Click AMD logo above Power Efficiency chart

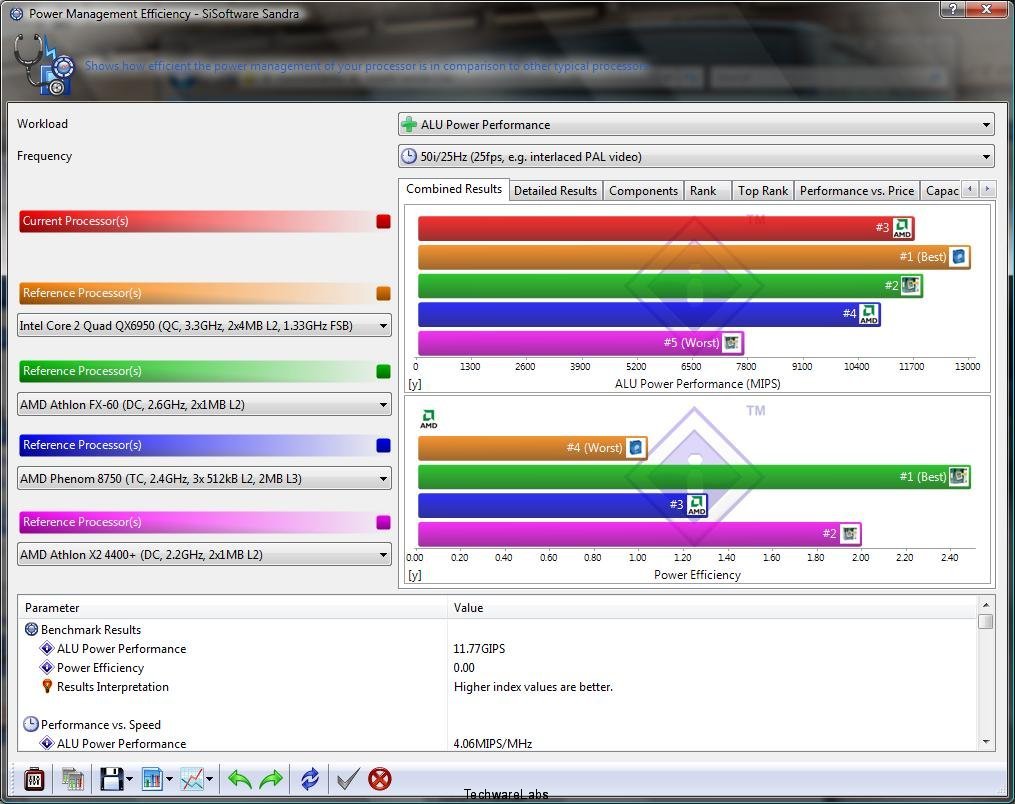click(429, 418)
